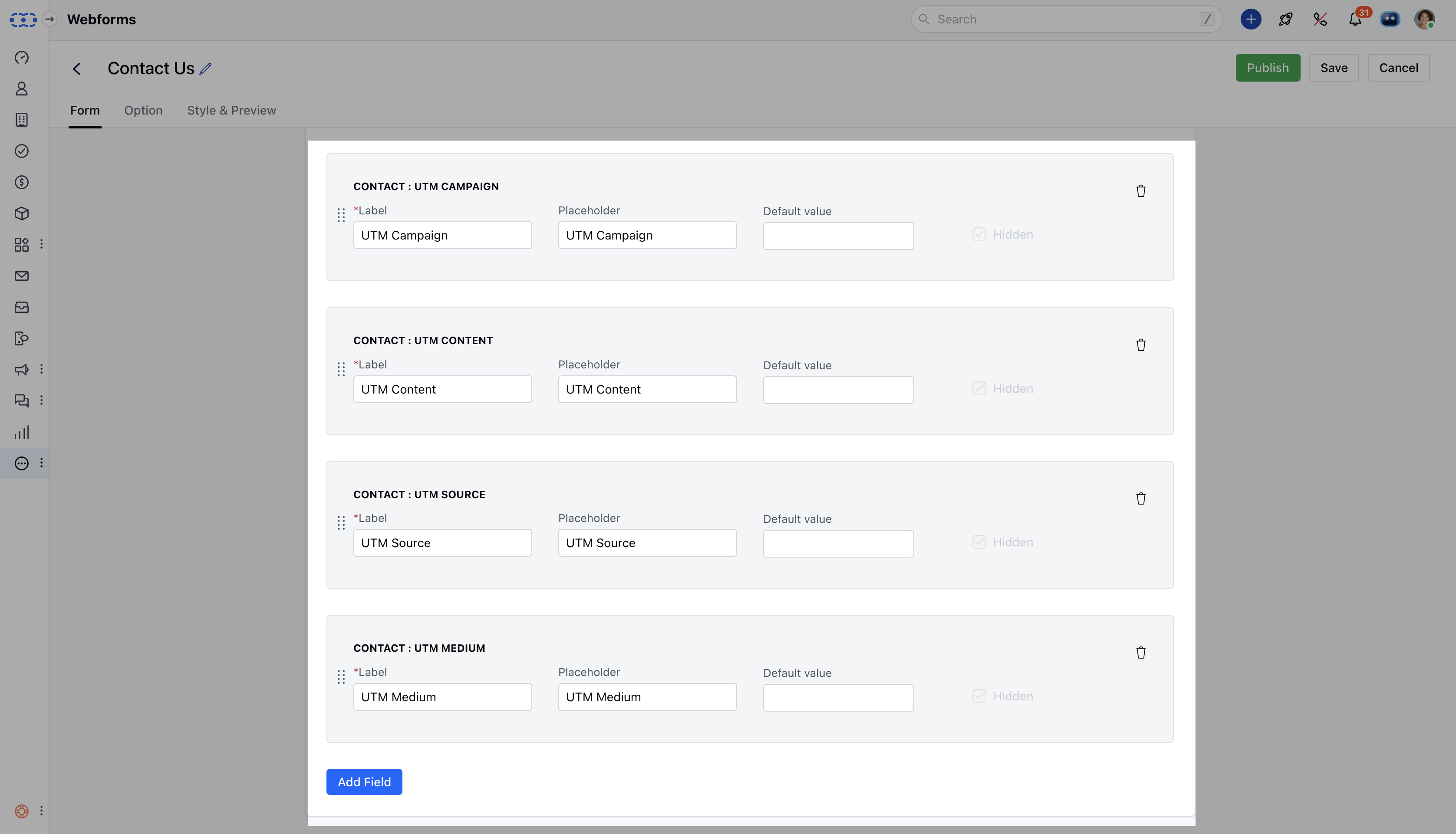Expand the conversations three-dot menu
The height and width of the screenshot is (834, 1456).
(41, 401)
